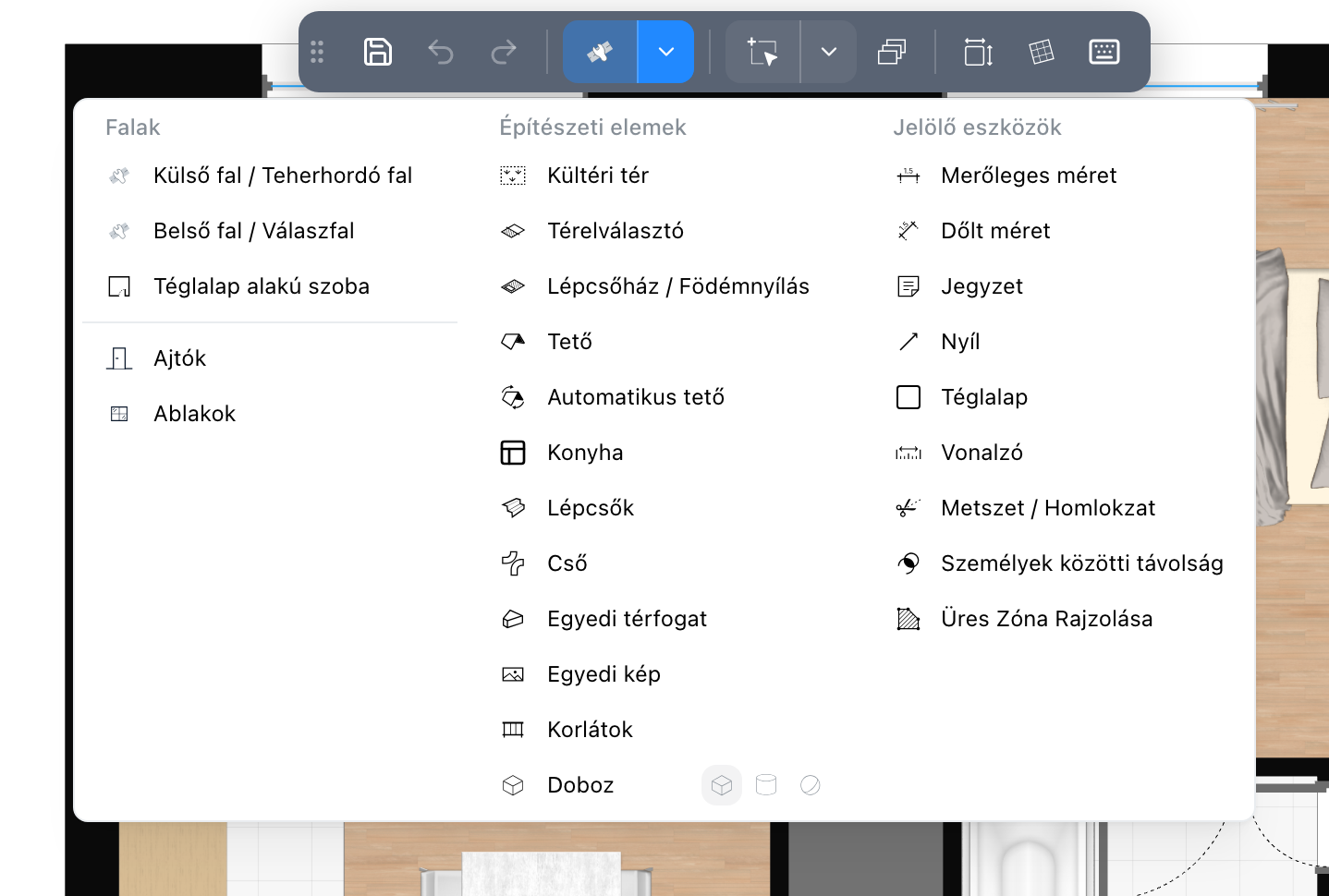This screenshot has height=896, width=1329.
Task: Choose Belső fal / Válaszfal
Action: pos(270,231)
